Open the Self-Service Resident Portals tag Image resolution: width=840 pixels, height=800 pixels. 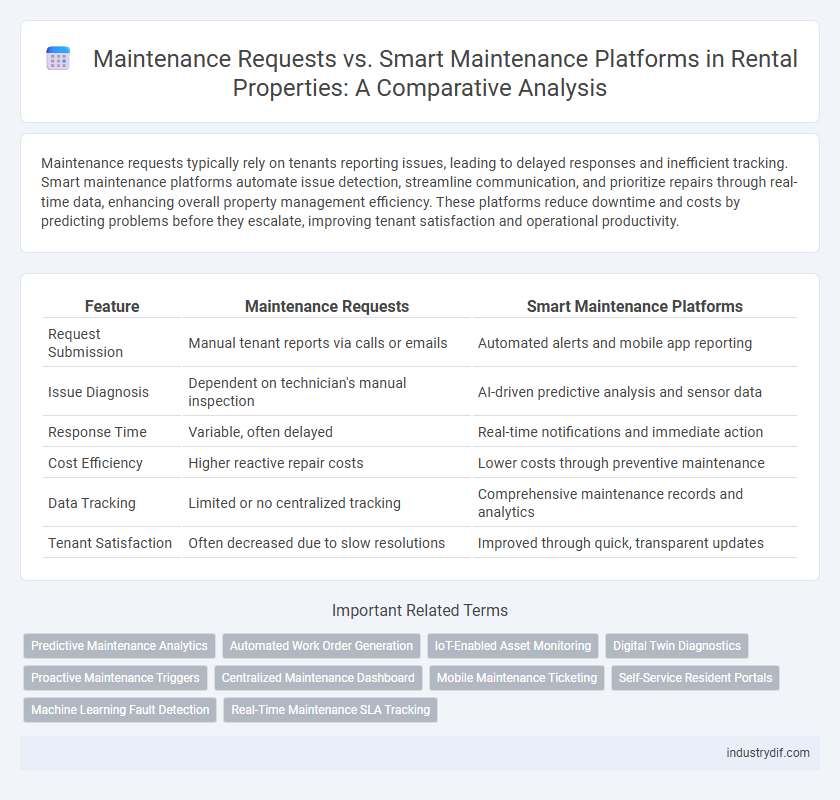(x=695, y=678)
